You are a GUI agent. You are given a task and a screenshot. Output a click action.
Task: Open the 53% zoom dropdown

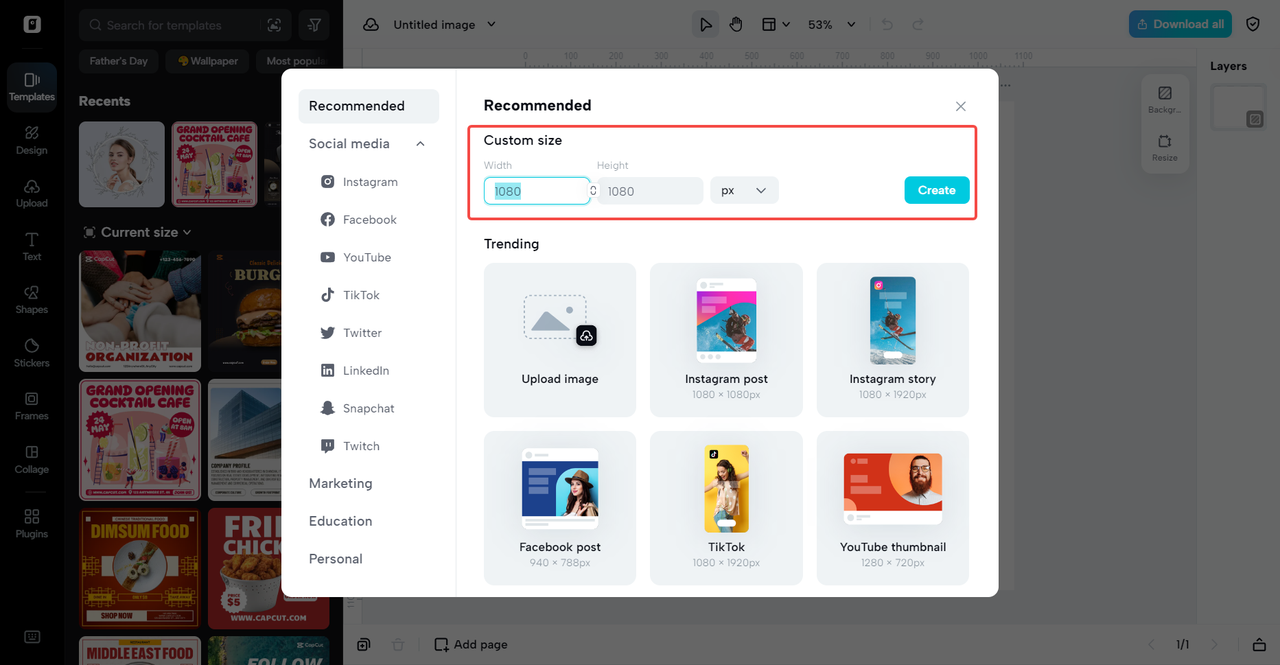click(x=833, y=24)
